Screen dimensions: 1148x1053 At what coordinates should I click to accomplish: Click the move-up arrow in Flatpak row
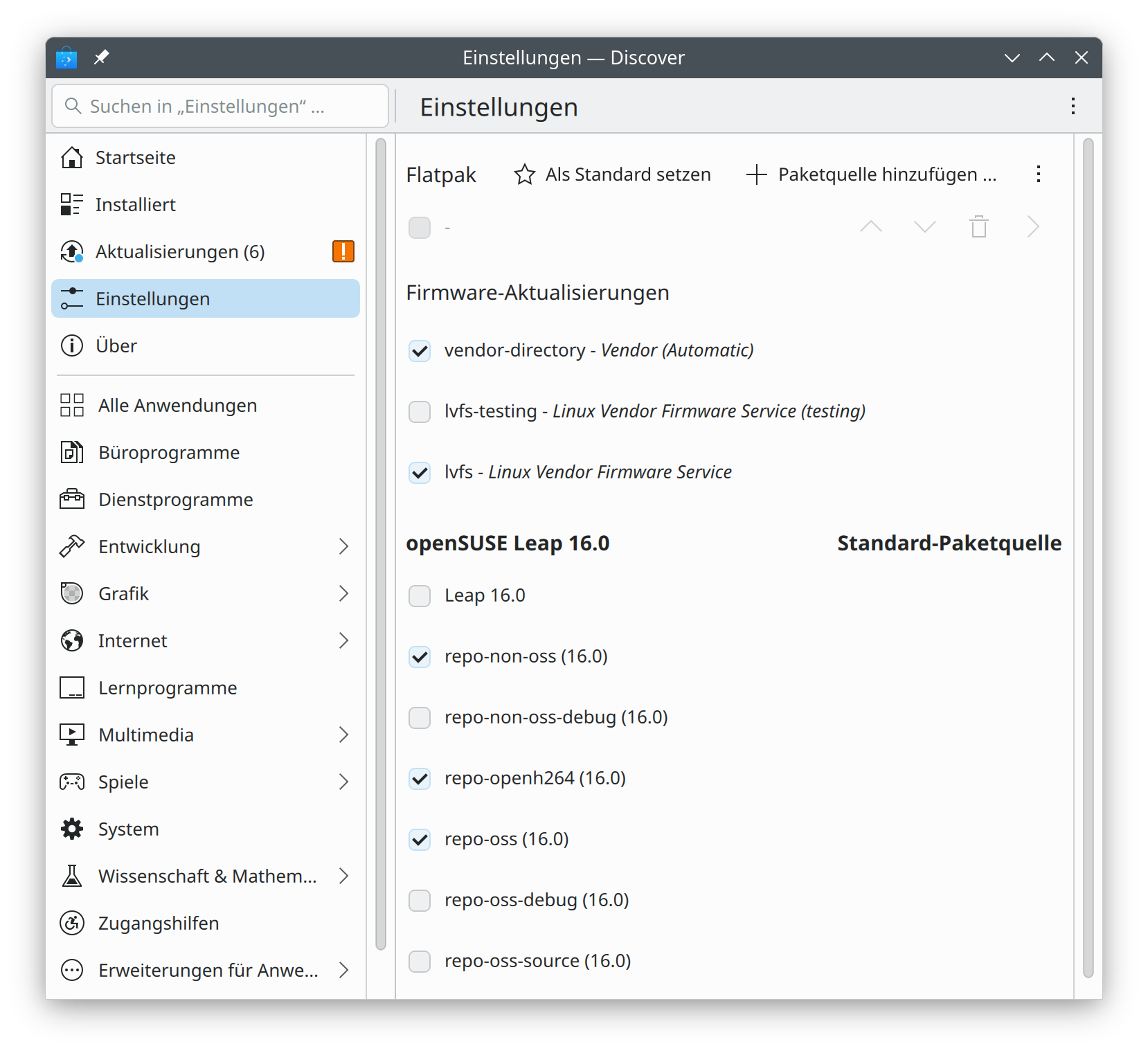[870, 227]
